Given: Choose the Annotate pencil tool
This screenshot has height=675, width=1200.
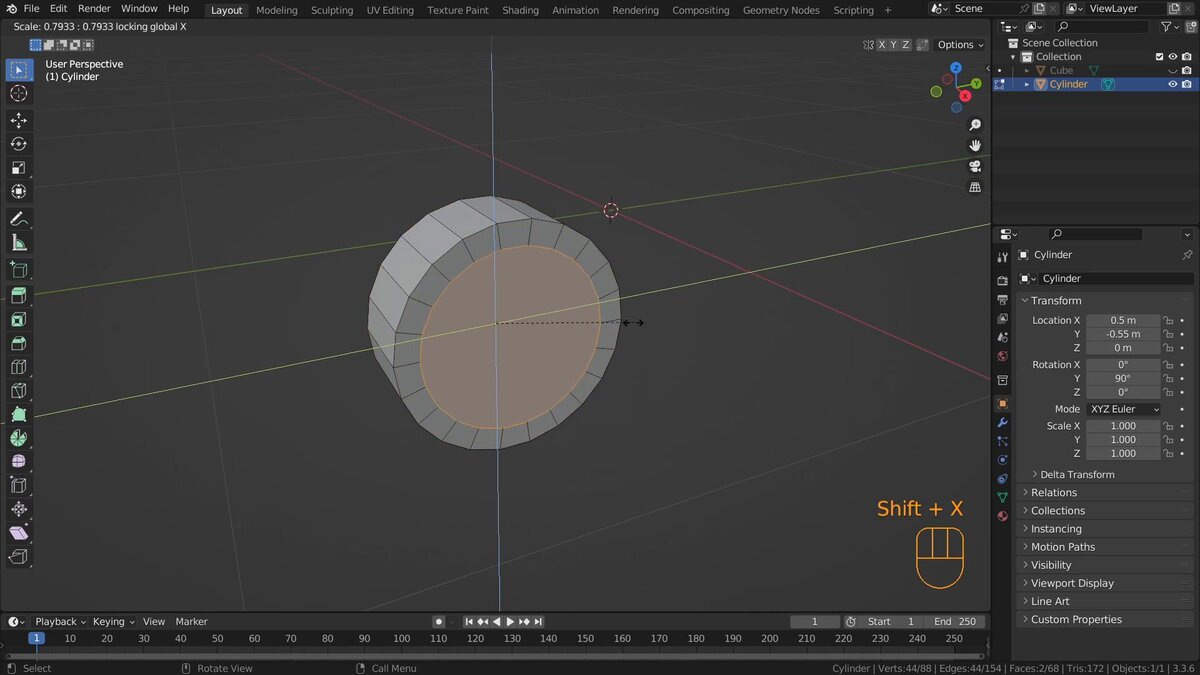Looking at the screenshot, I should 19,218.
